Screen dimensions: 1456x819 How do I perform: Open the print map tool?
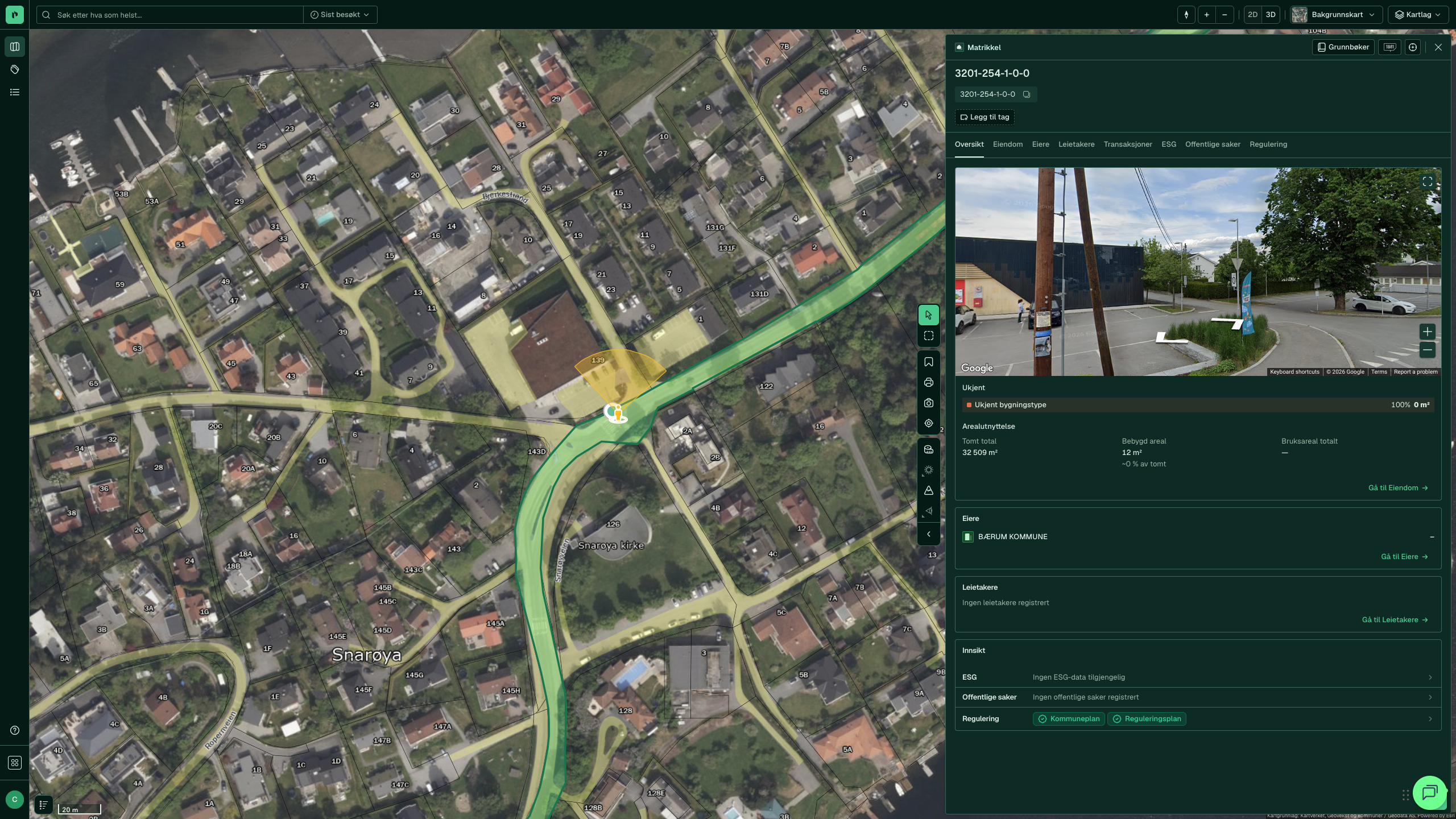(x=928, y=382)
